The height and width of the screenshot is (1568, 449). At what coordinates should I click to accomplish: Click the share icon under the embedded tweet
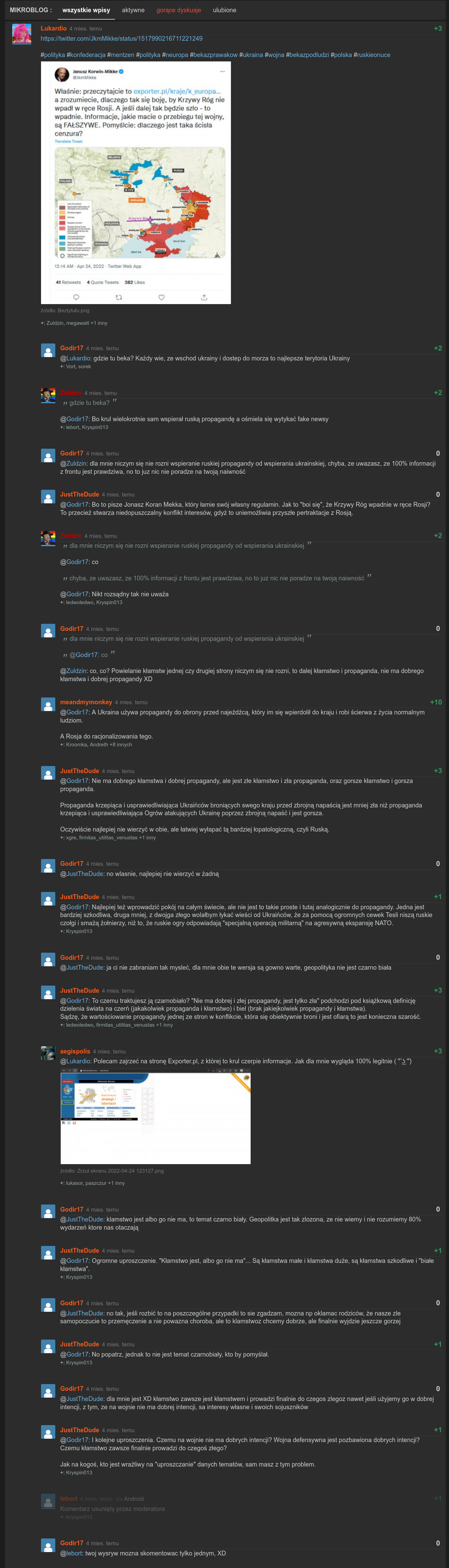pyautogui.click(x=204, y=297)
